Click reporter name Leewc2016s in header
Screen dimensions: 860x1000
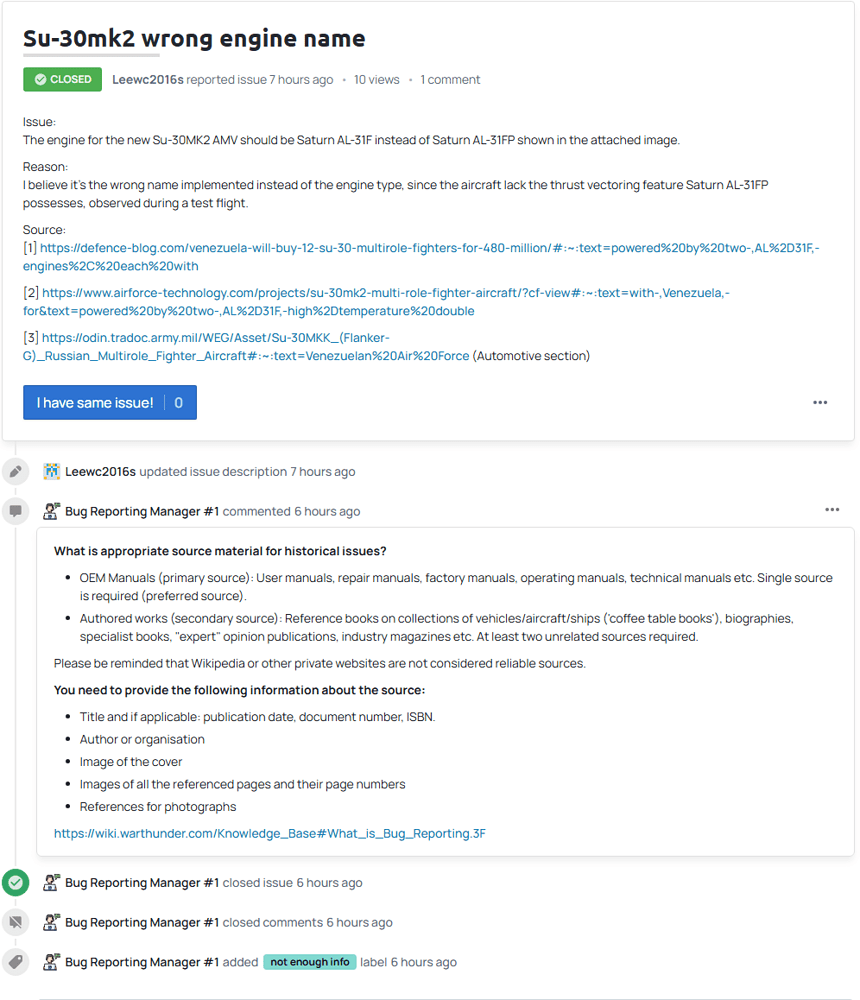[148, 80]
